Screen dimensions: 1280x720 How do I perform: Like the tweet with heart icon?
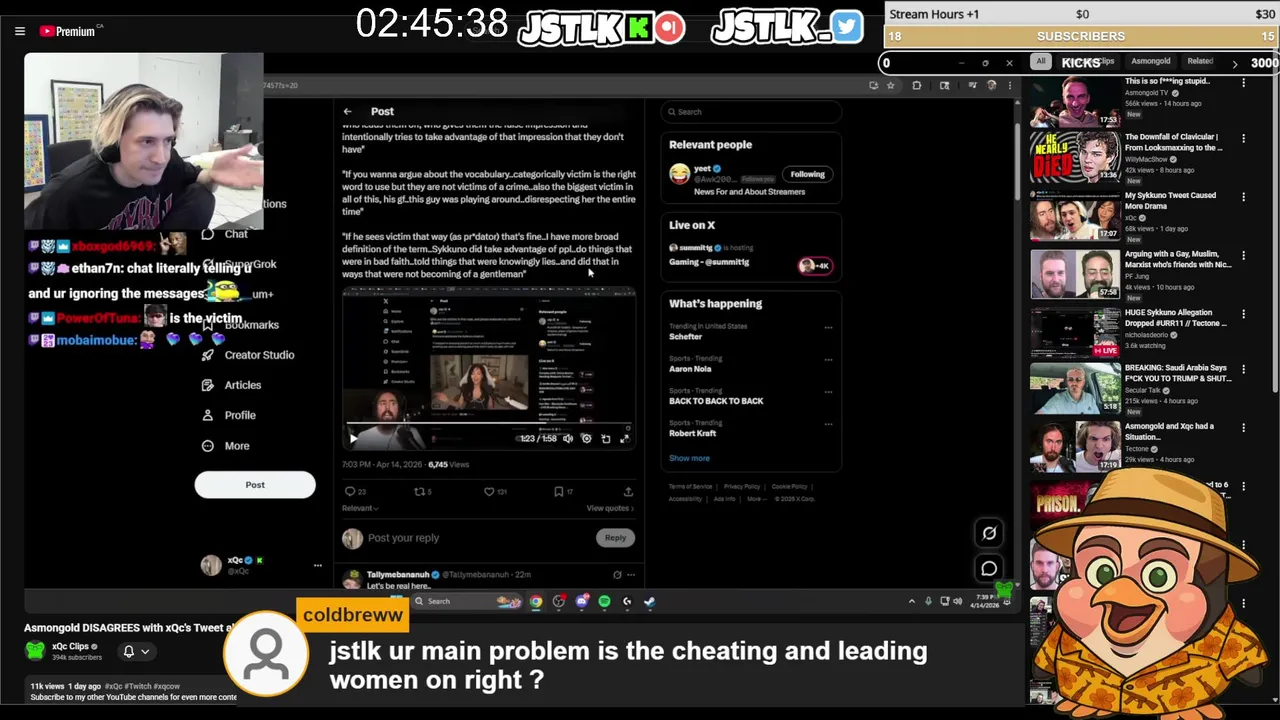490,491
